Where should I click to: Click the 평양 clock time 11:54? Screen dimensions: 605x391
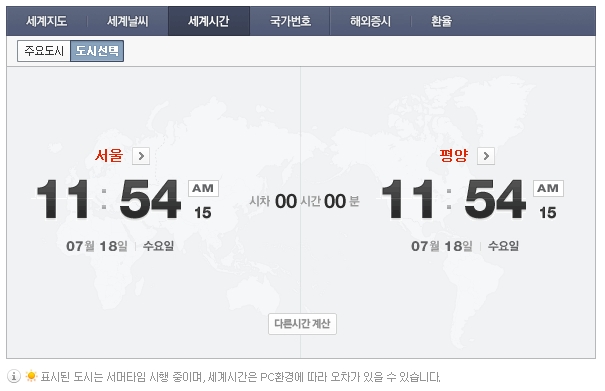coord(453,199)
